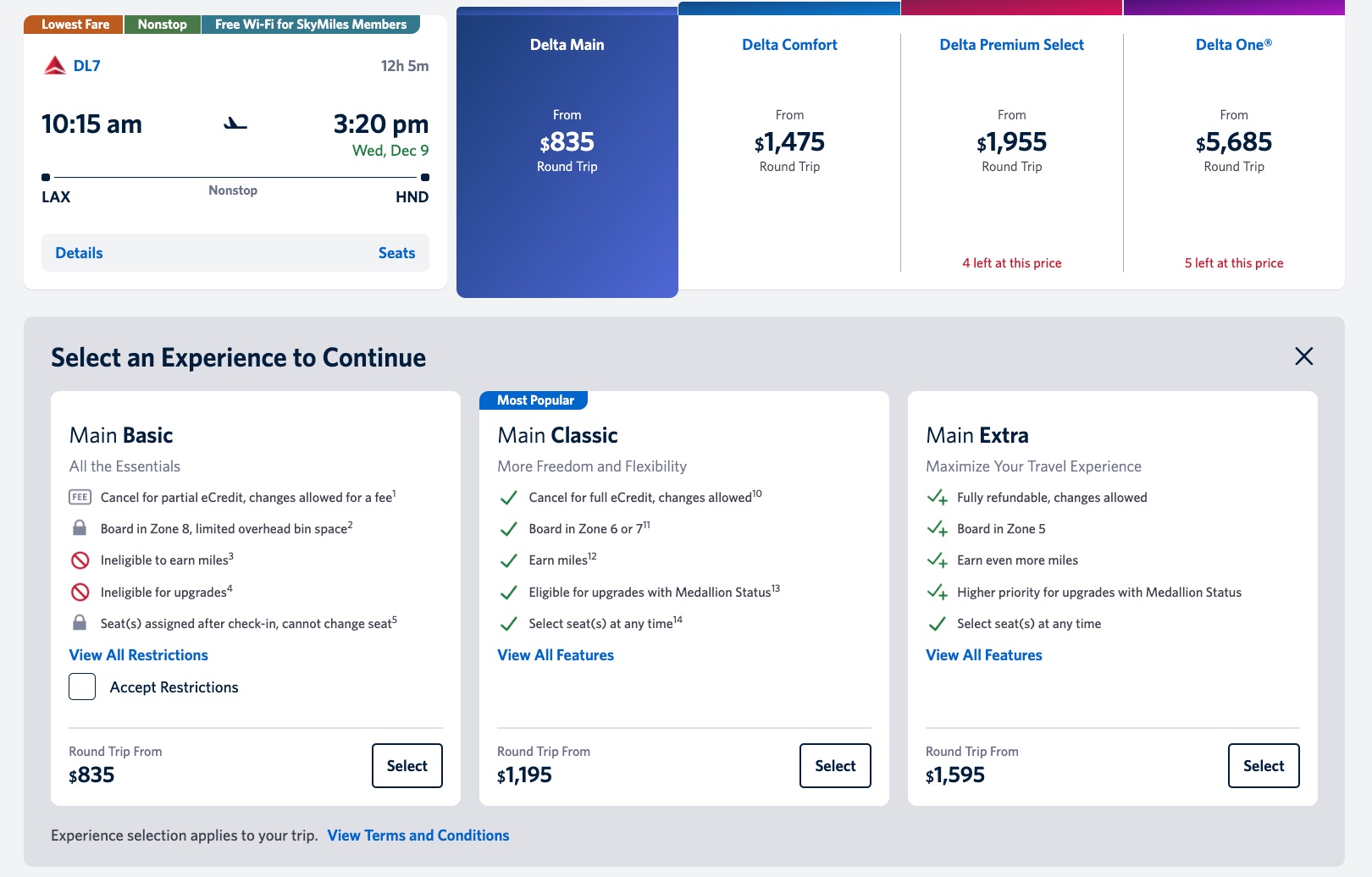Open flight Details for DL7
Viewport: 1372px width, 877px height.
[x=79, y=253]
